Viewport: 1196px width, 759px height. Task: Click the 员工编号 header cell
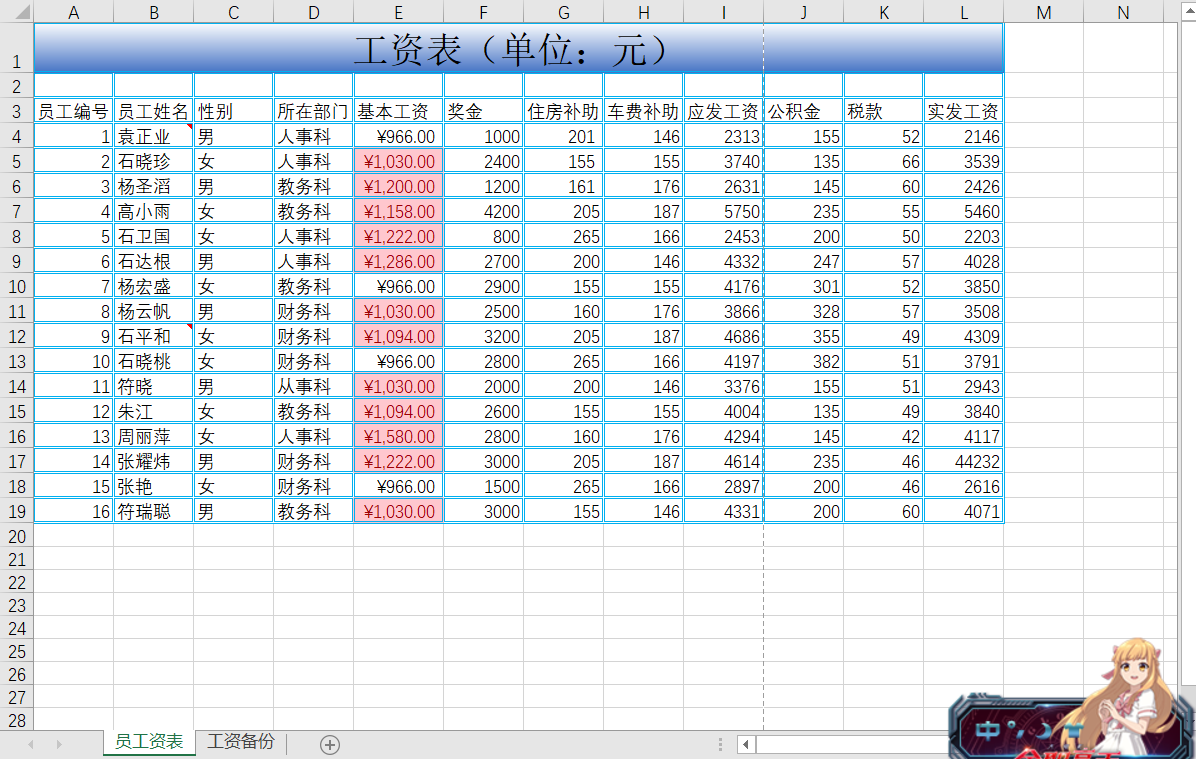[73, 111]
